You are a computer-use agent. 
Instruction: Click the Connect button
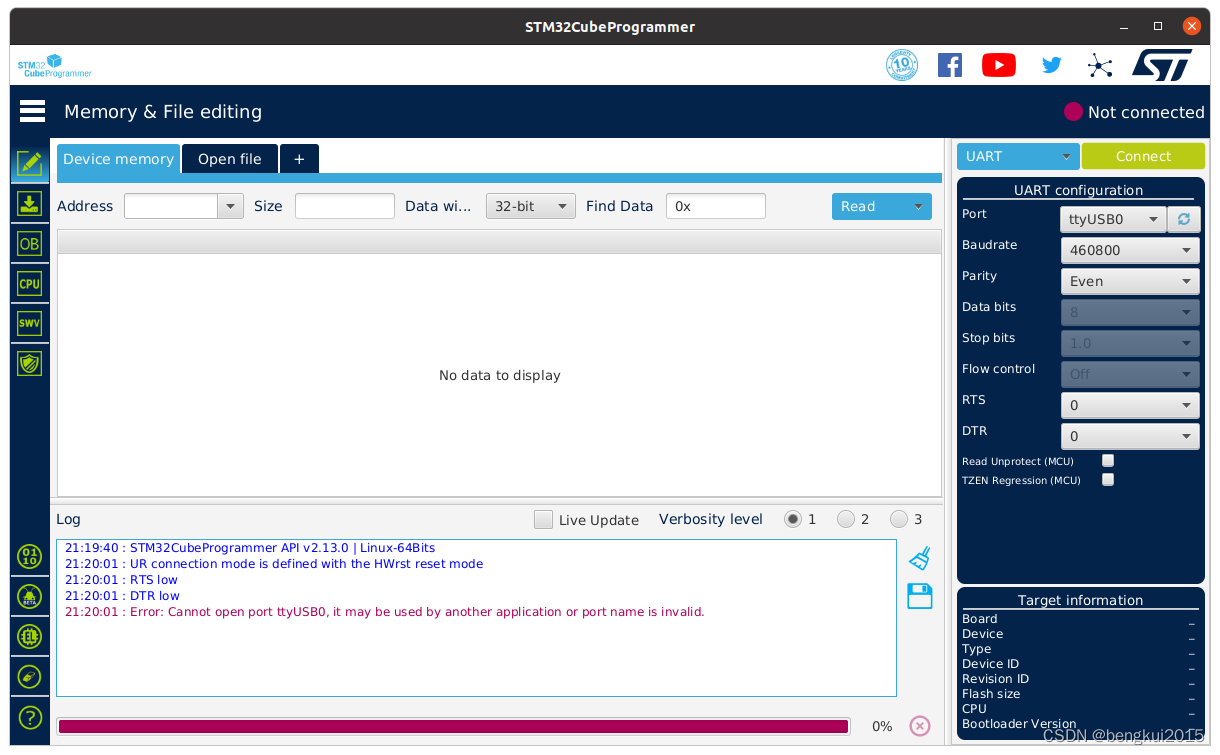[x=1143, y=156]
